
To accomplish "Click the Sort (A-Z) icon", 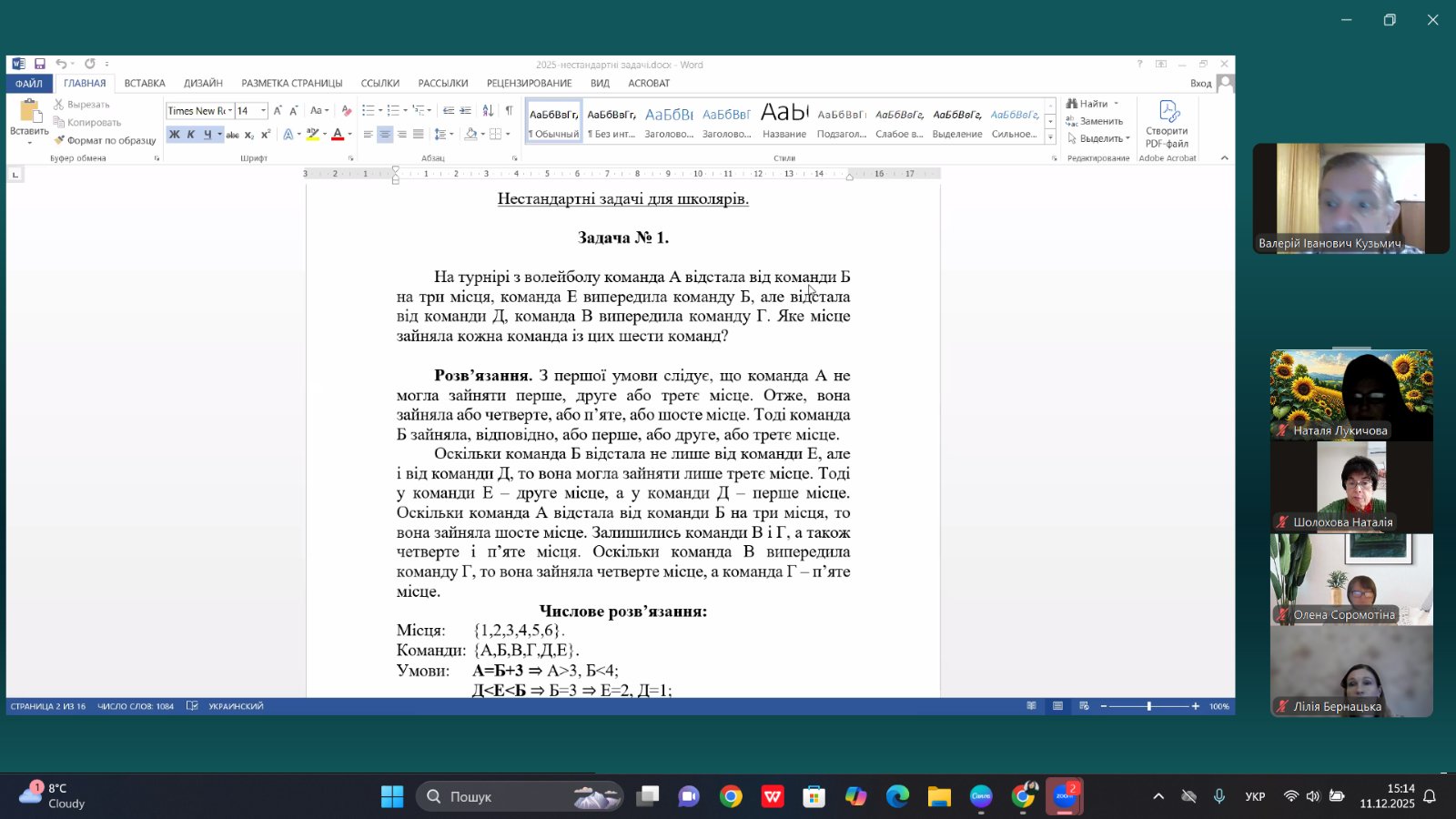I will (x=488, y=111).
